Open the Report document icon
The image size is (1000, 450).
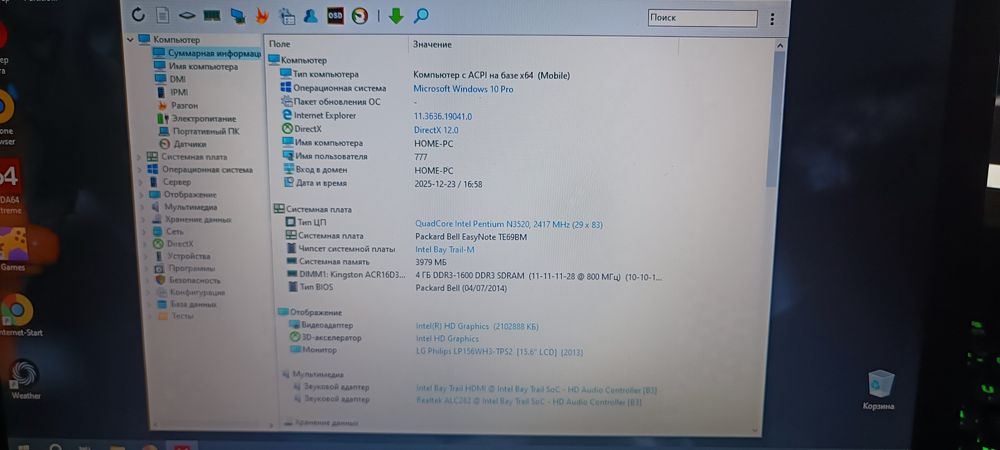point(163,15)
